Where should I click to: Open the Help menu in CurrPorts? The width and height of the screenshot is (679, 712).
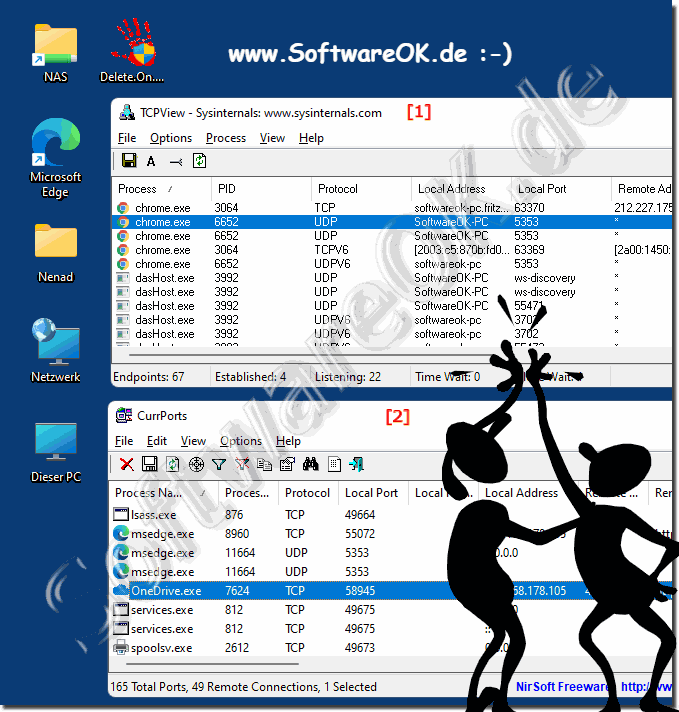tap(288, 440)
